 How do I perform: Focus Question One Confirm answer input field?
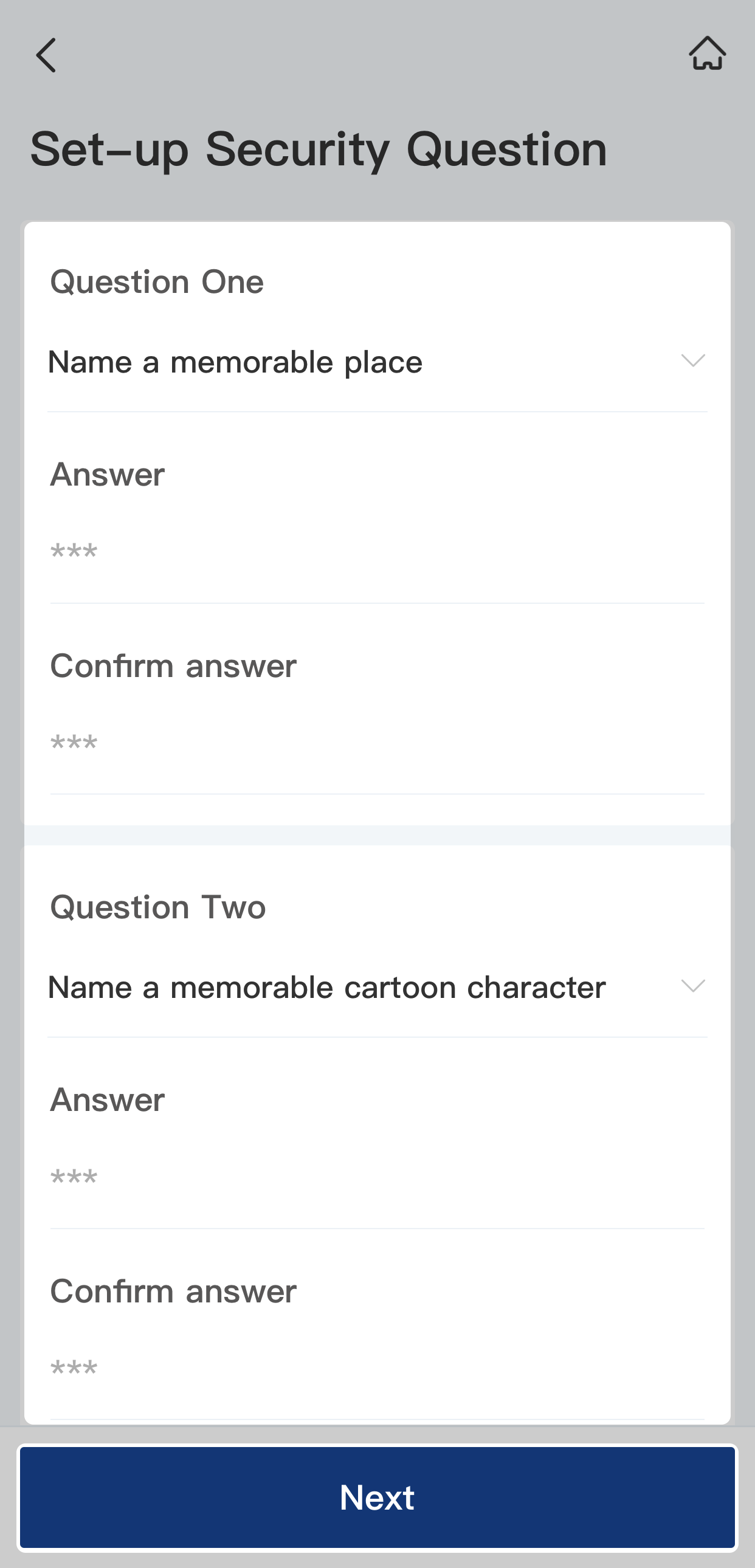(376, 744)
